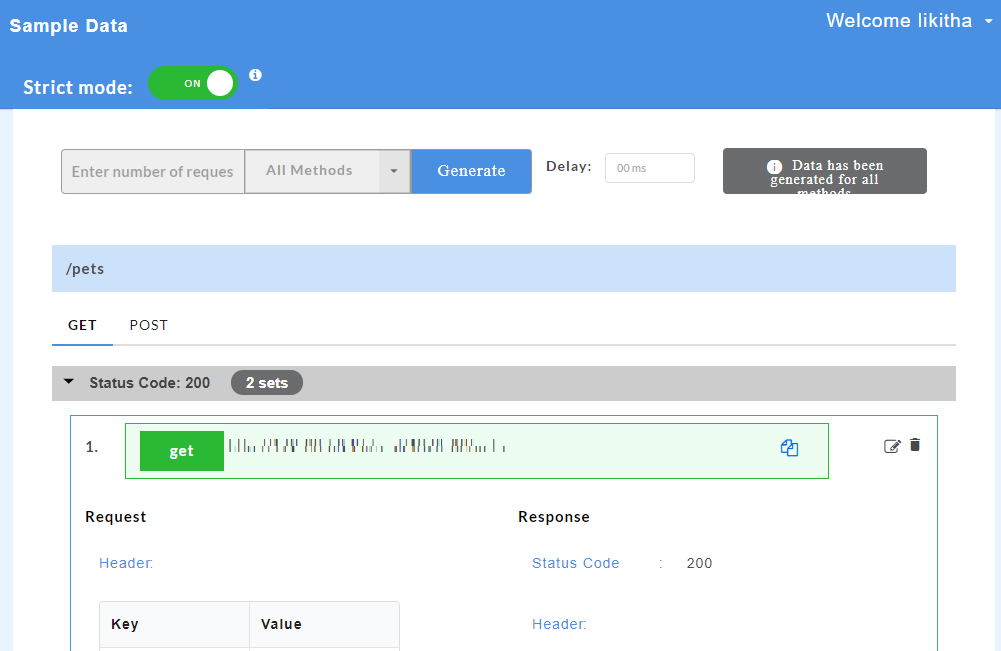
Task: Collapse the Status Code 200 section
Action: pyautogui.click(x=68, y=382)
